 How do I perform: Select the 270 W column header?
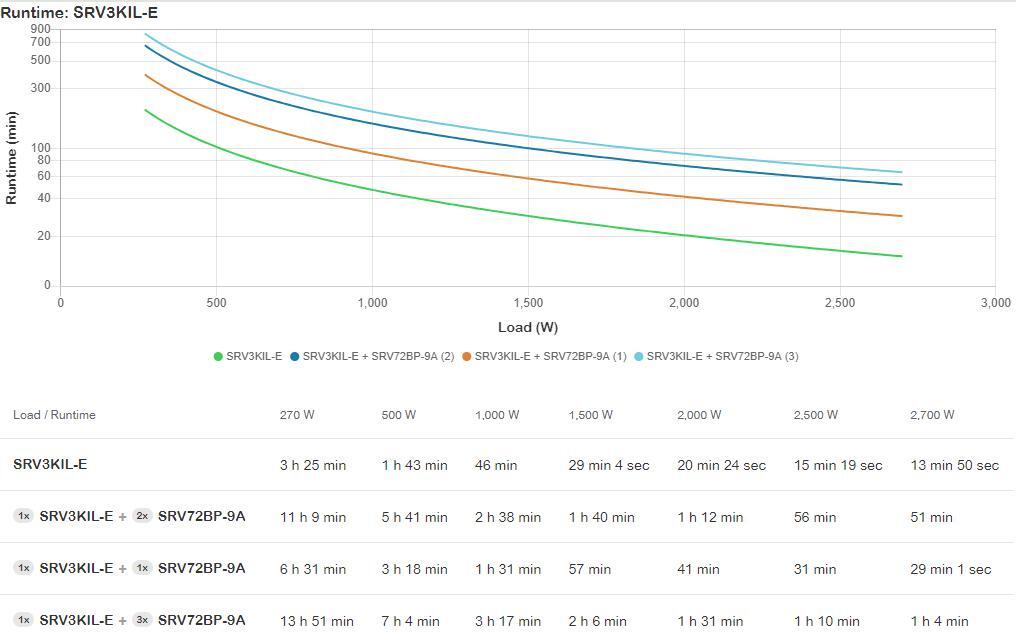tap(297, 415)
